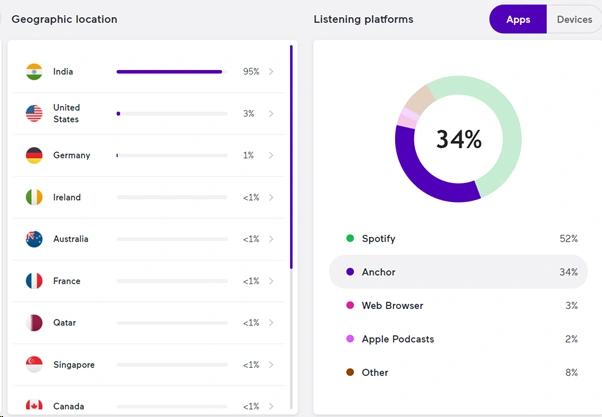Select Spotify in platform legend
602x417 pixels.
[x=378, y=239]
